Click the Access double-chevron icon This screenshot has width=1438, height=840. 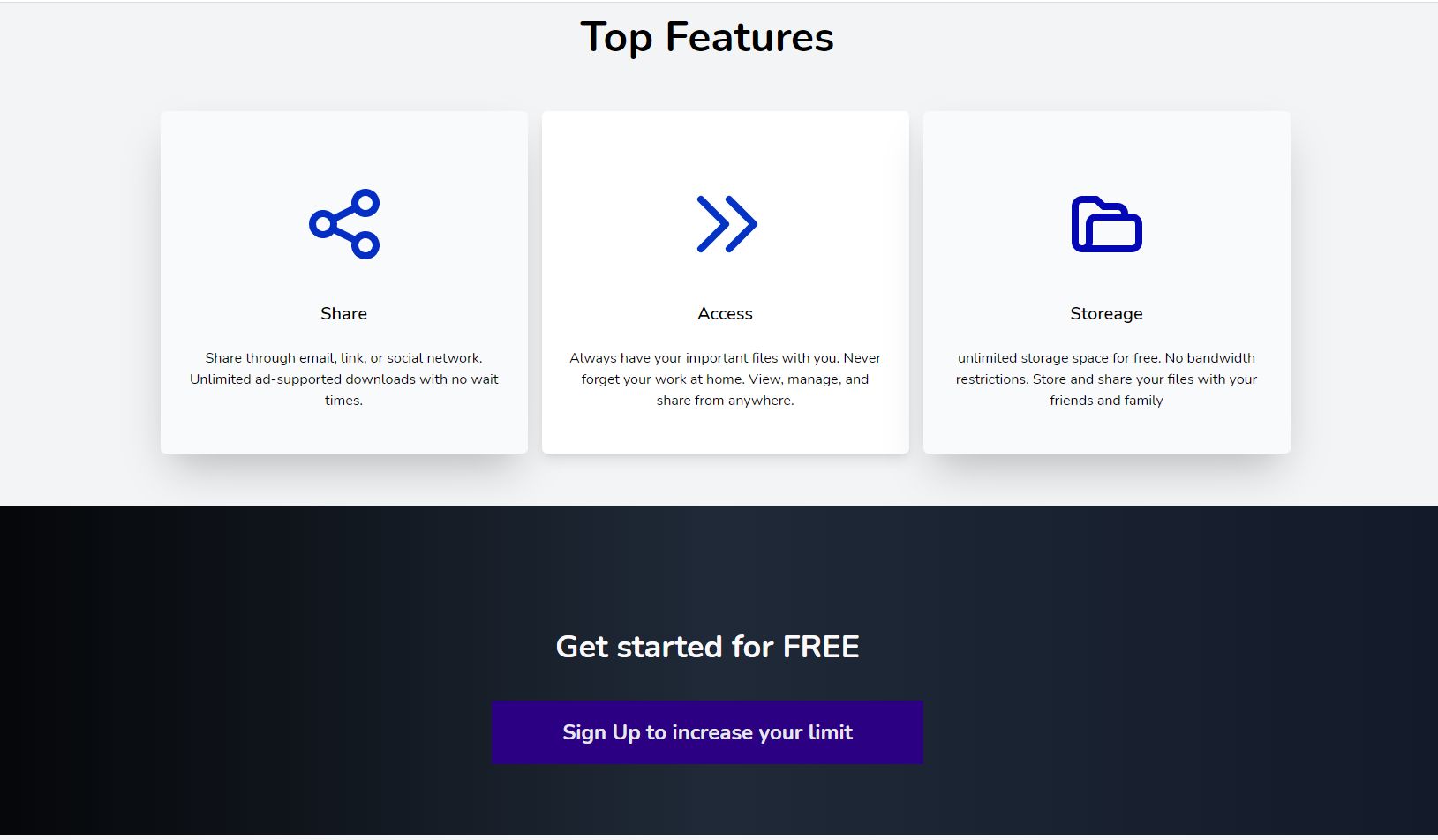click(x=727, y=224)
